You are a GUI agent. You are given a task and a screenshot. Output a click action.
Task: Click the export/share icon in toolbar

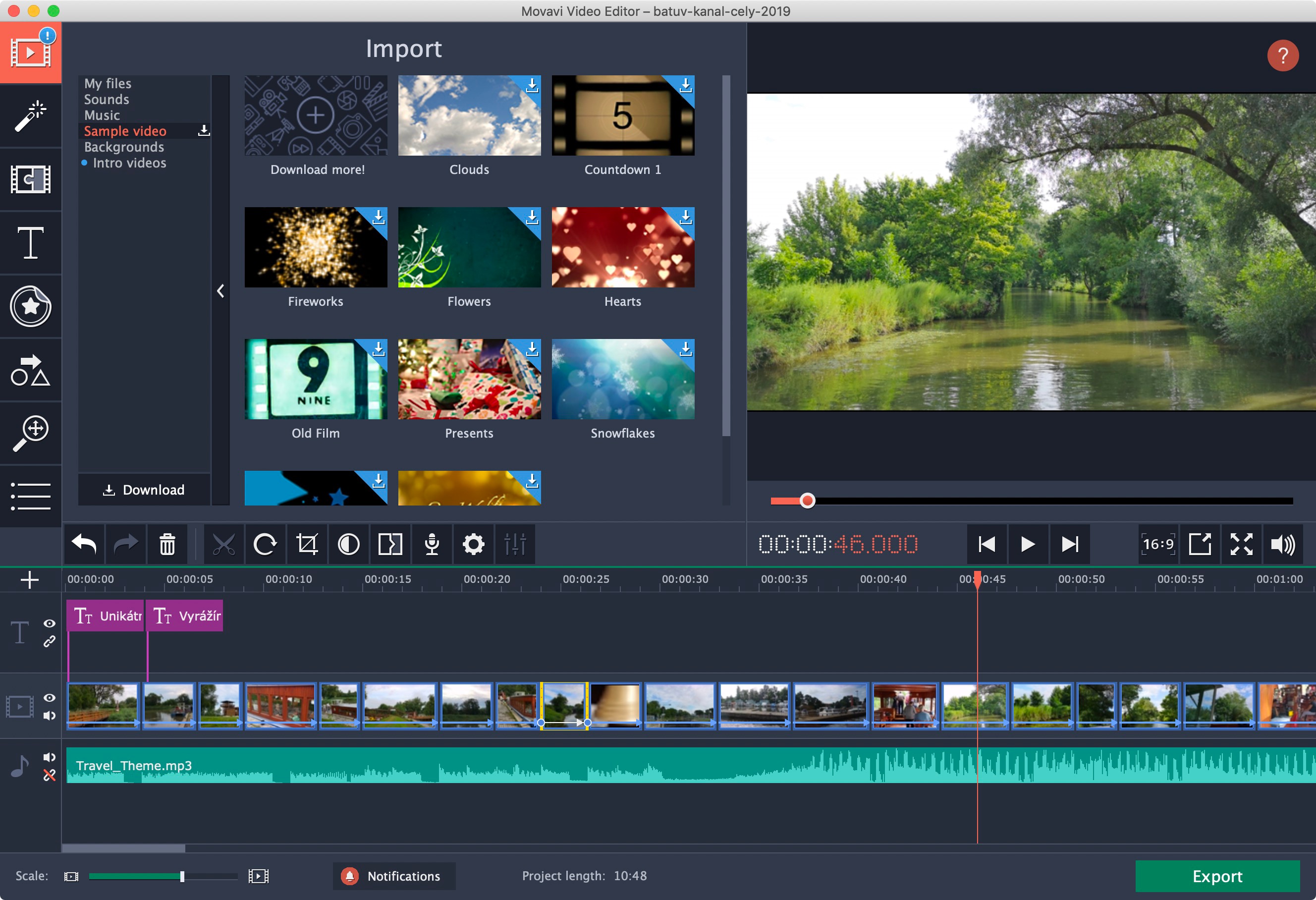click(1200, 544)
